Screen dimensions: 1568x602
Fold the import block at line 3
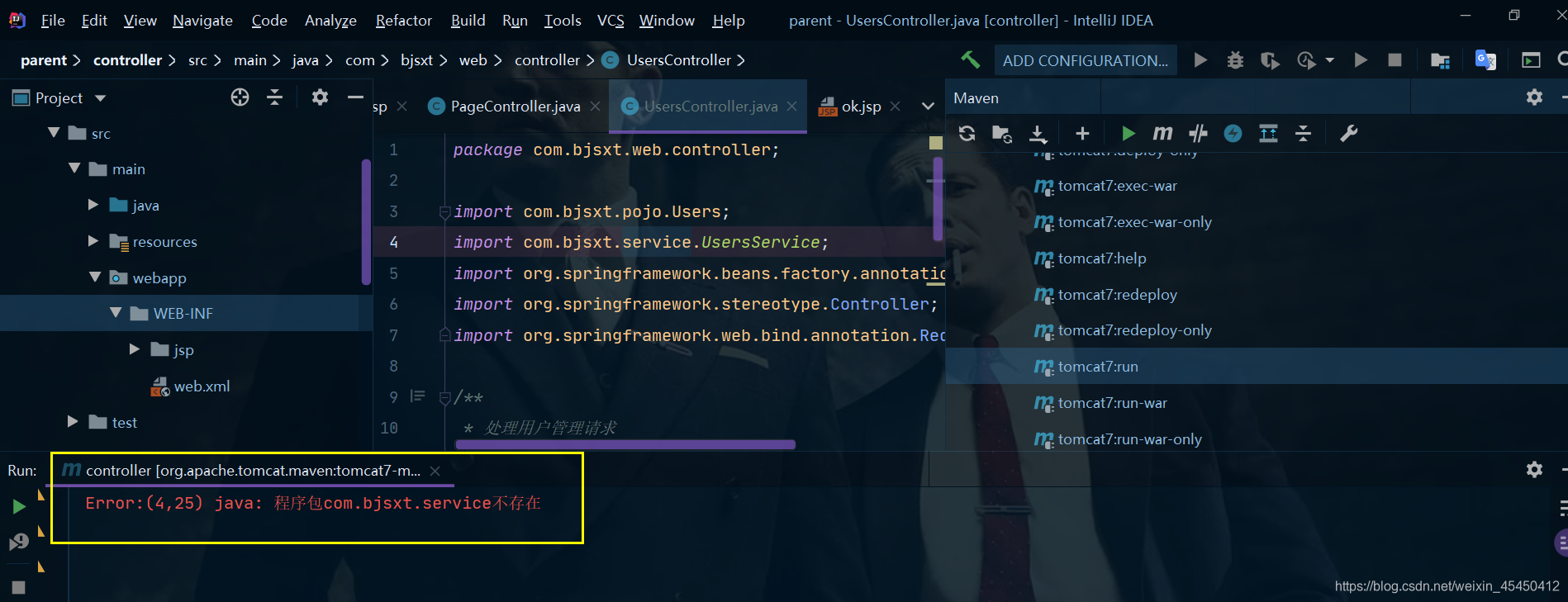(x=444, y=211)
